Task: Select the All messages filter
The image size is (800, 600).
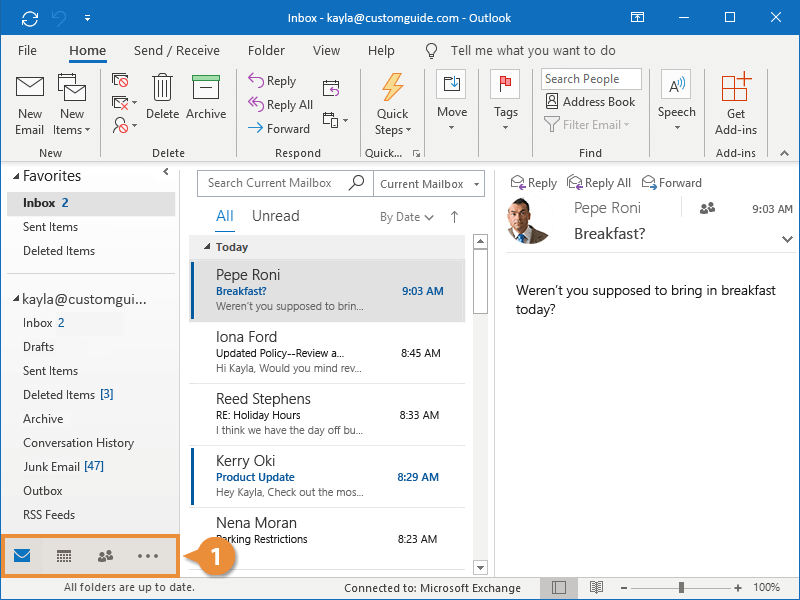Action: 224,215
